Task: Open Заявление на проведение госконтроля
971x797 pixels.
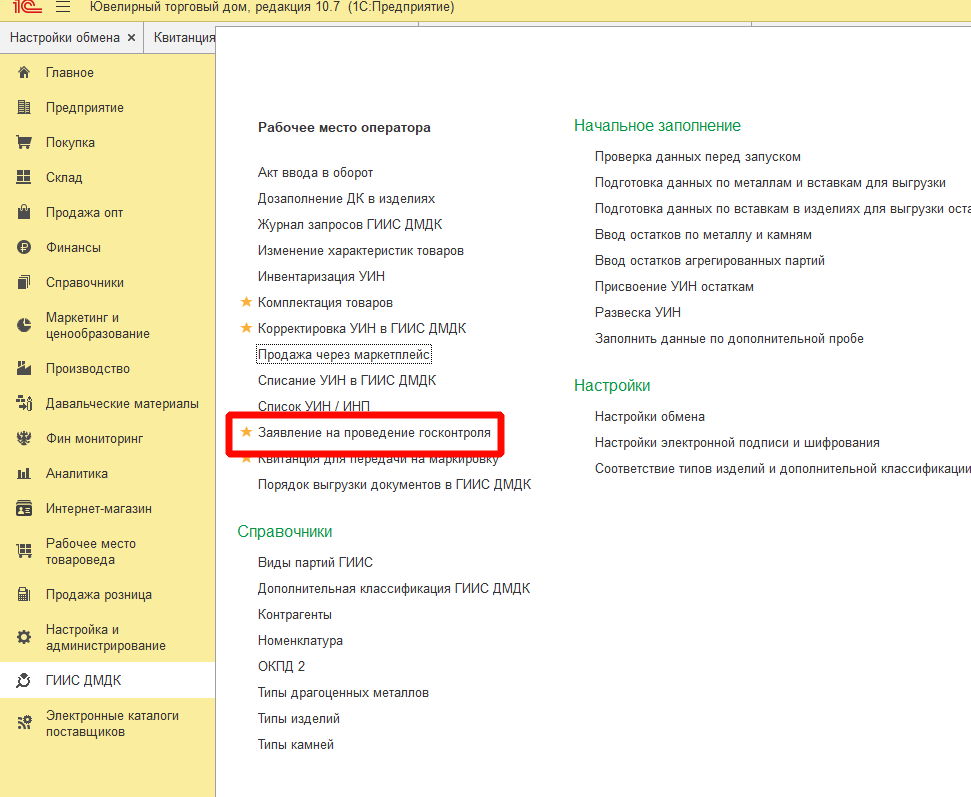Action: pos(374,432)
